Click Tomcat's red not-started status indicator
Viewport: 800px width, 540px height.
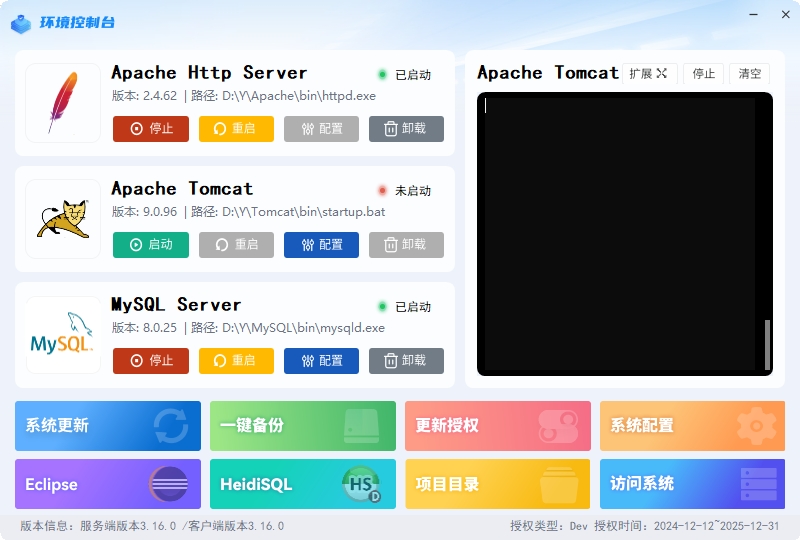(x=382, y=190)
